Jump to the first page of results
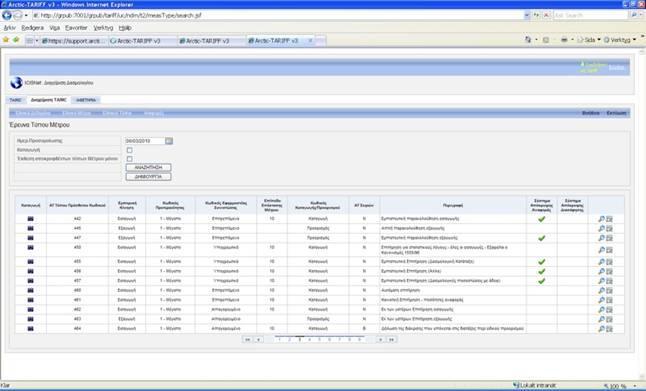Screen dimensions: 646x391 coord(247,339)
